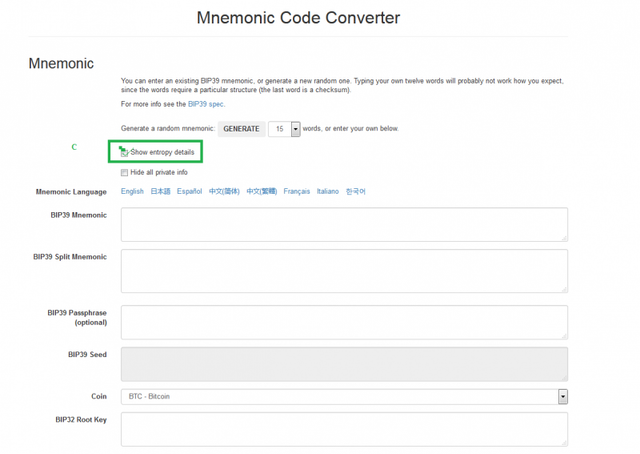Select English mnemonic language

(132, 191)
